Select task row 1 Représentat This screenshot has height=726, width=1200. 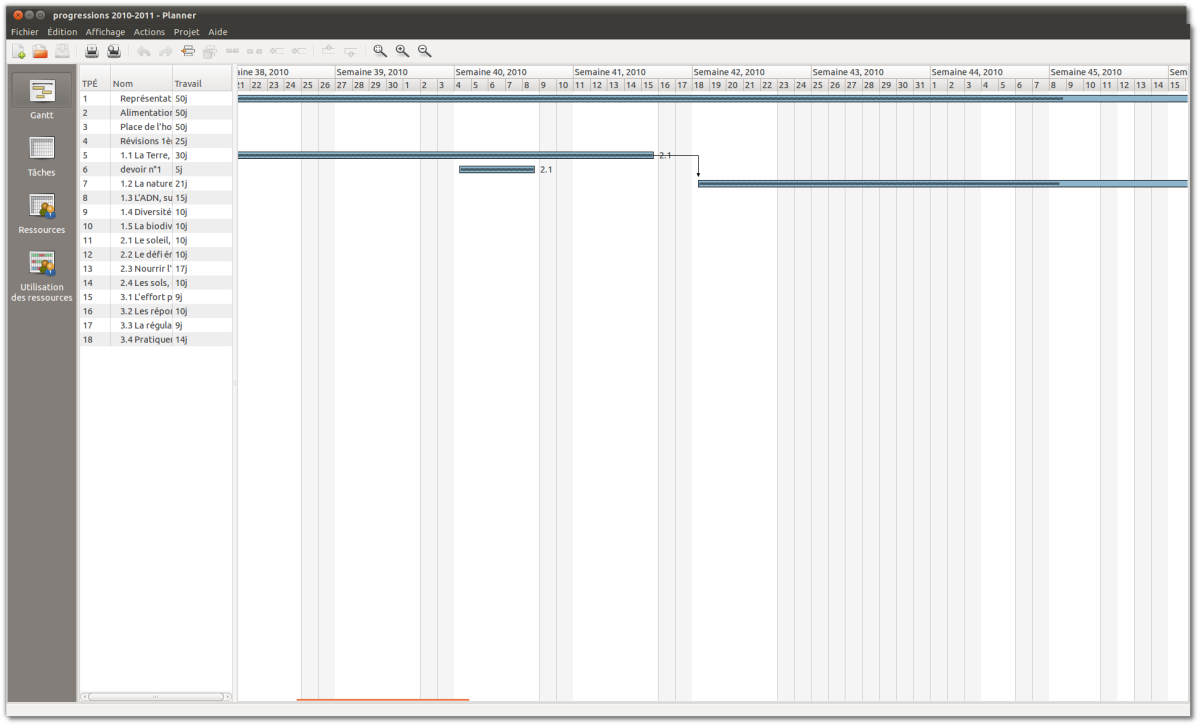[x=156, y=99]
